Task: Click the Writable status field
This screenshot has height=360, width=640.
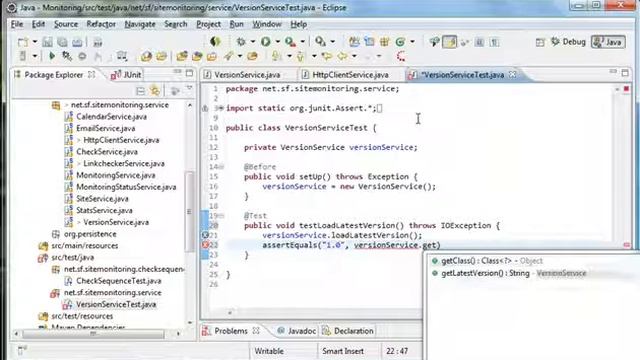Action: [269, 351]
